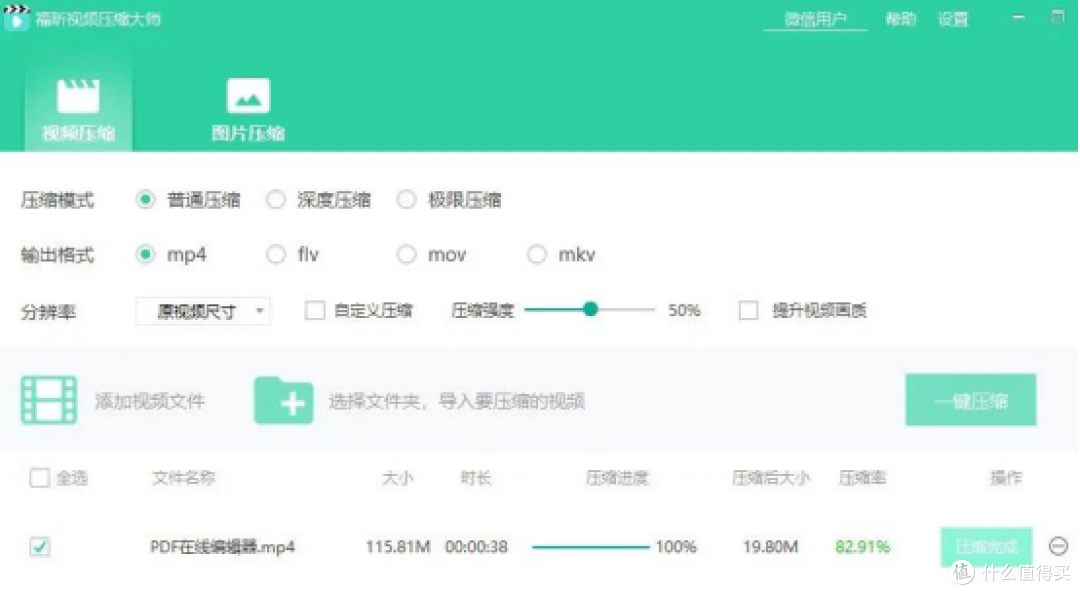Open the 帮助 menu

(x=901, y=19)
